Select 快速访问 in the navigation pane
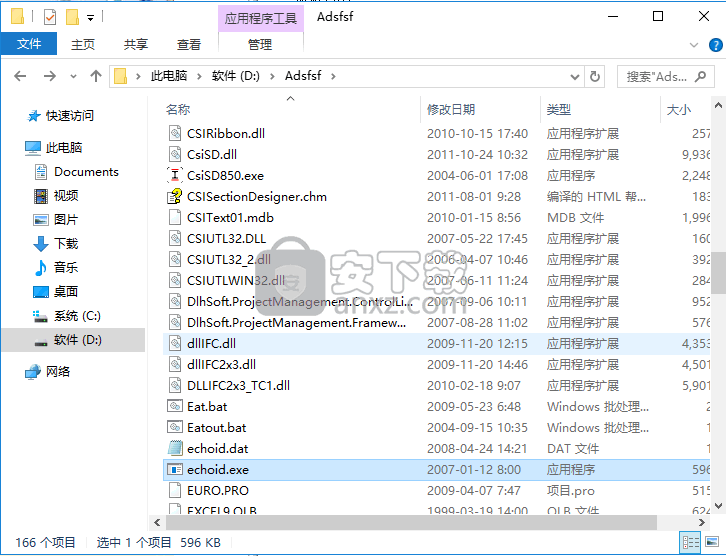Screen dimensions: 726x556 [69, 116]
